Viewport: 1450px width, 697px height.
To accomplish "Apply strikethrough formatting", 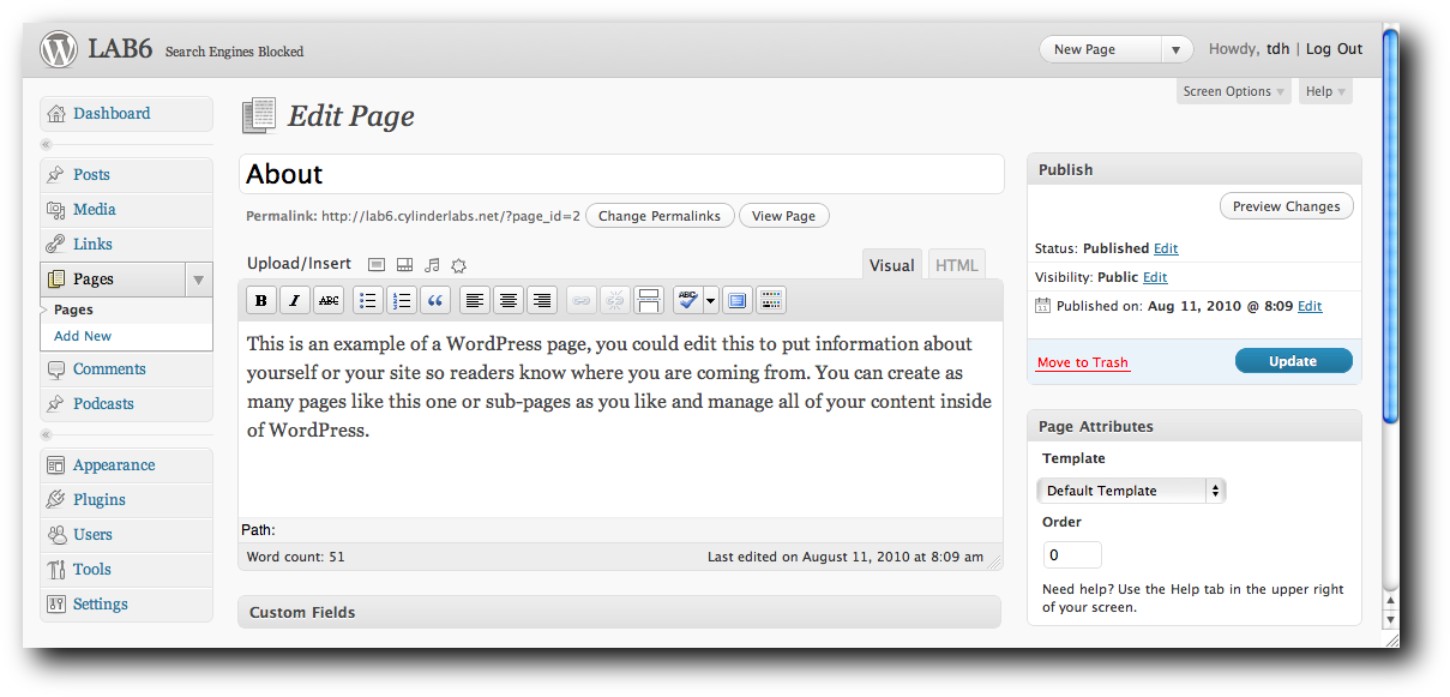I will (328, 300).
